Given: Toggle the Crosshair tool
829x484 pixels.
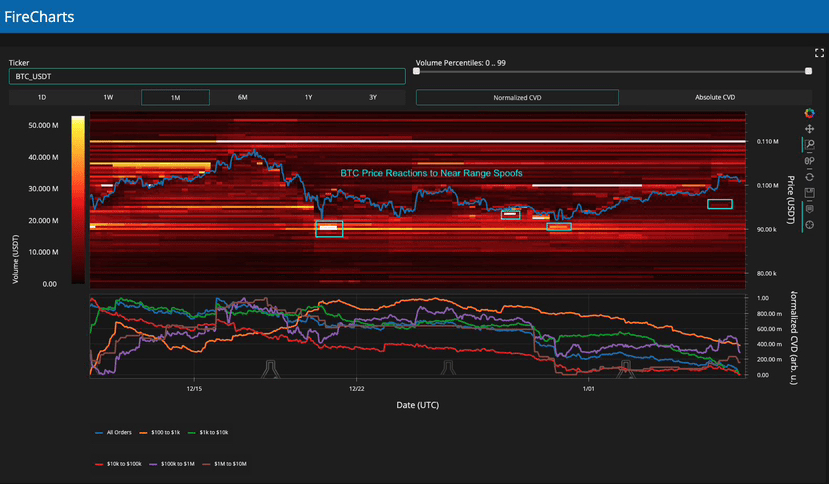Looking at the screenshot, I should (809, 225).
